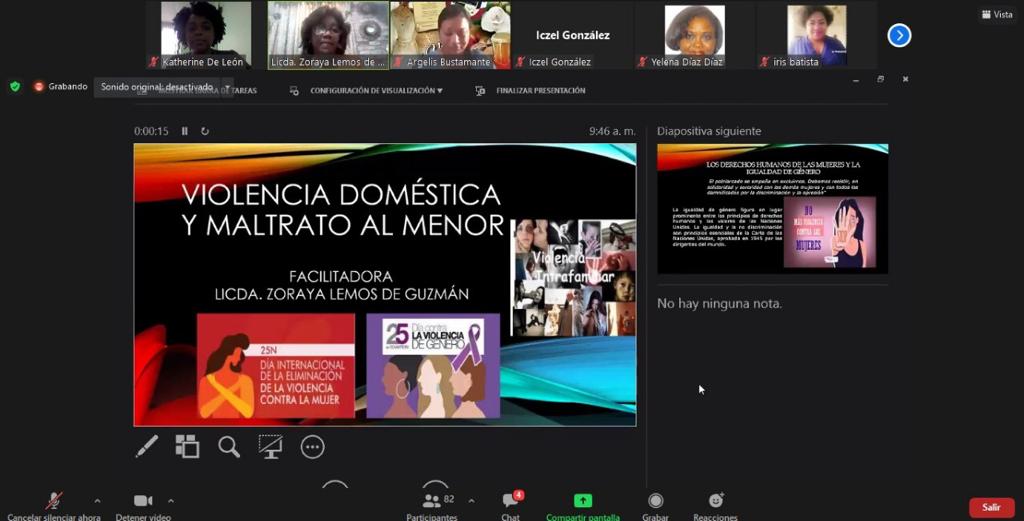The image size is (1024, 521).
Task: Restart the presentation timer
Action: 204,131
